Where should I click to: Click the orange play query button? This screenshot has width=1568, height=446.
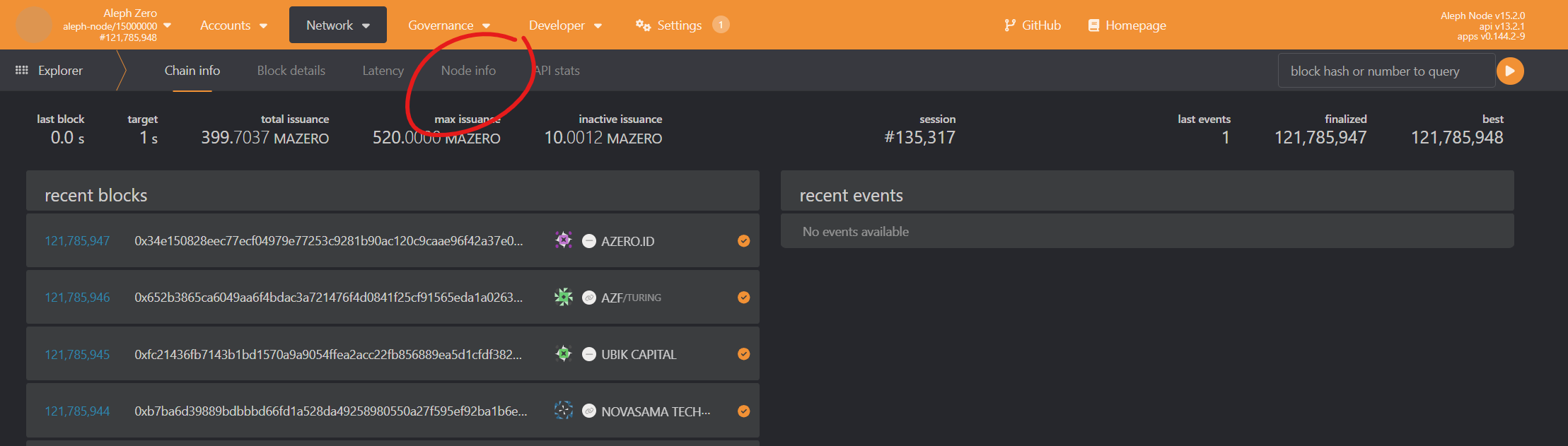click(x=1510, y=71)
